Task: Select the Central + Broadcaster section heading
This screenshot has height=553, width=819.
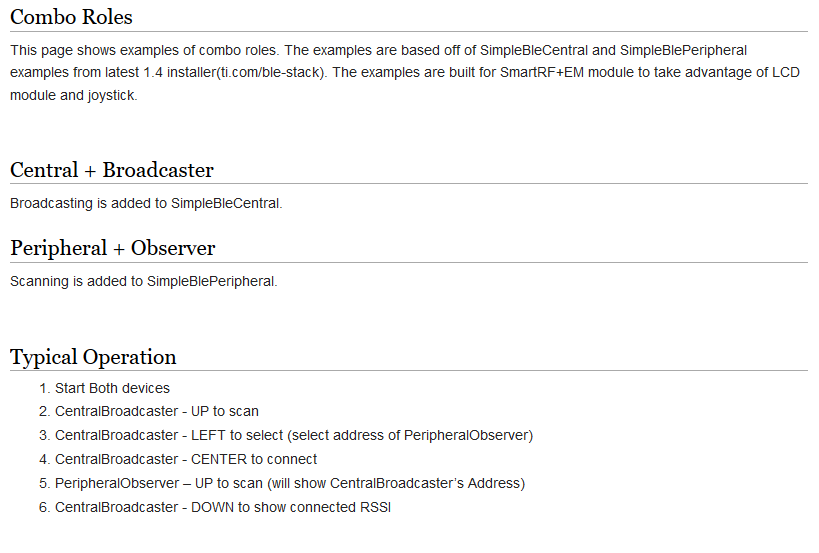Action: pos(112,170)
